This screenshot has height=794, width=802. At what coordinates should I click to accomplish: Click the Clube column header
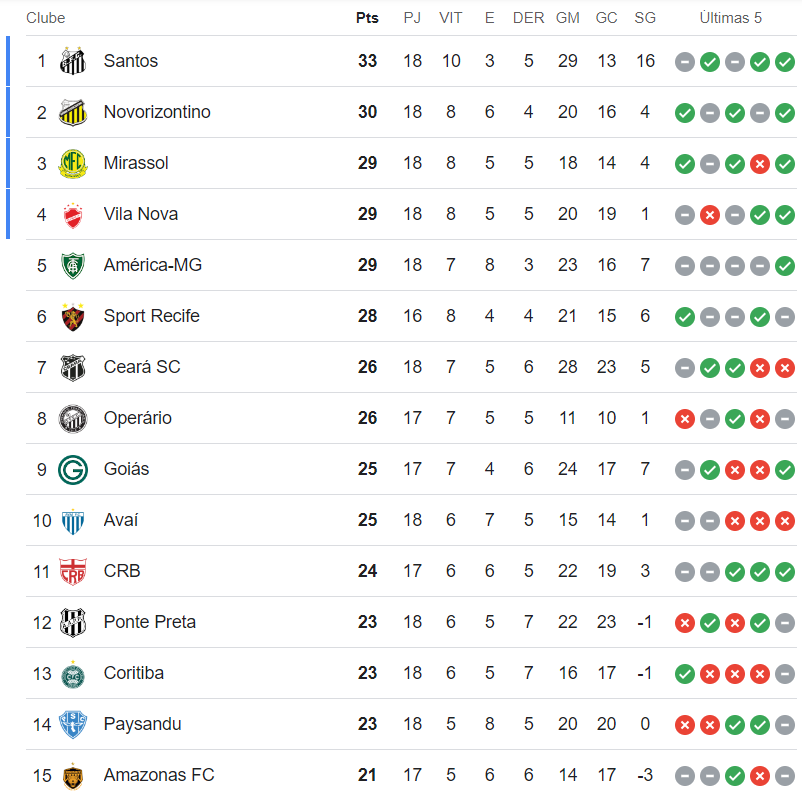45,18
